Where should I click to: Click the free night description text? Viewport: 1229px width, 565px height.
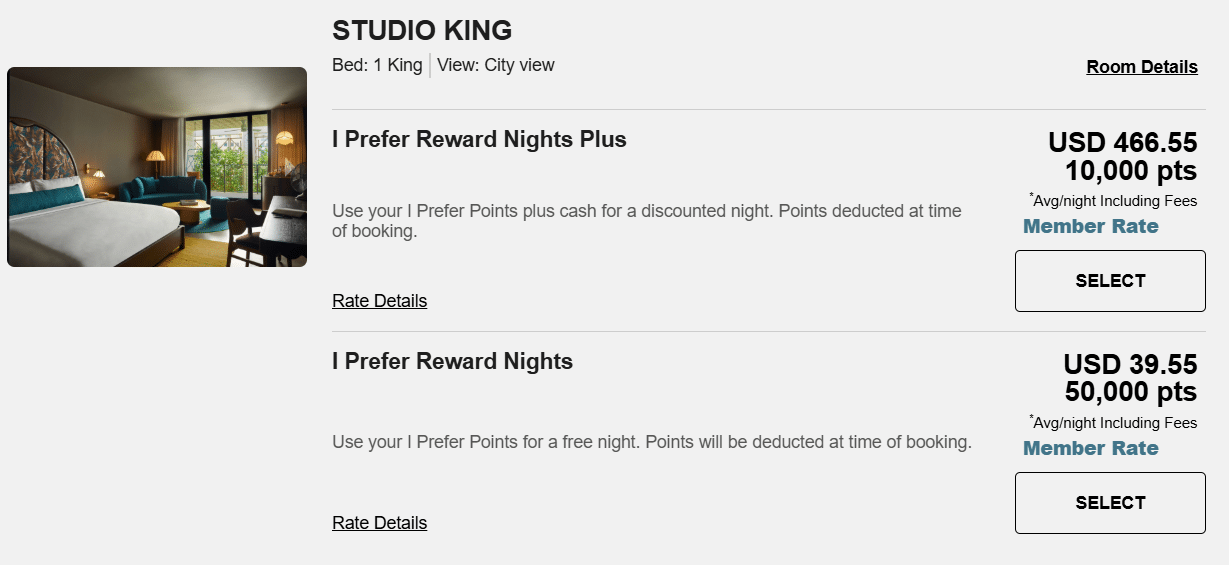(x=651, y=442)
